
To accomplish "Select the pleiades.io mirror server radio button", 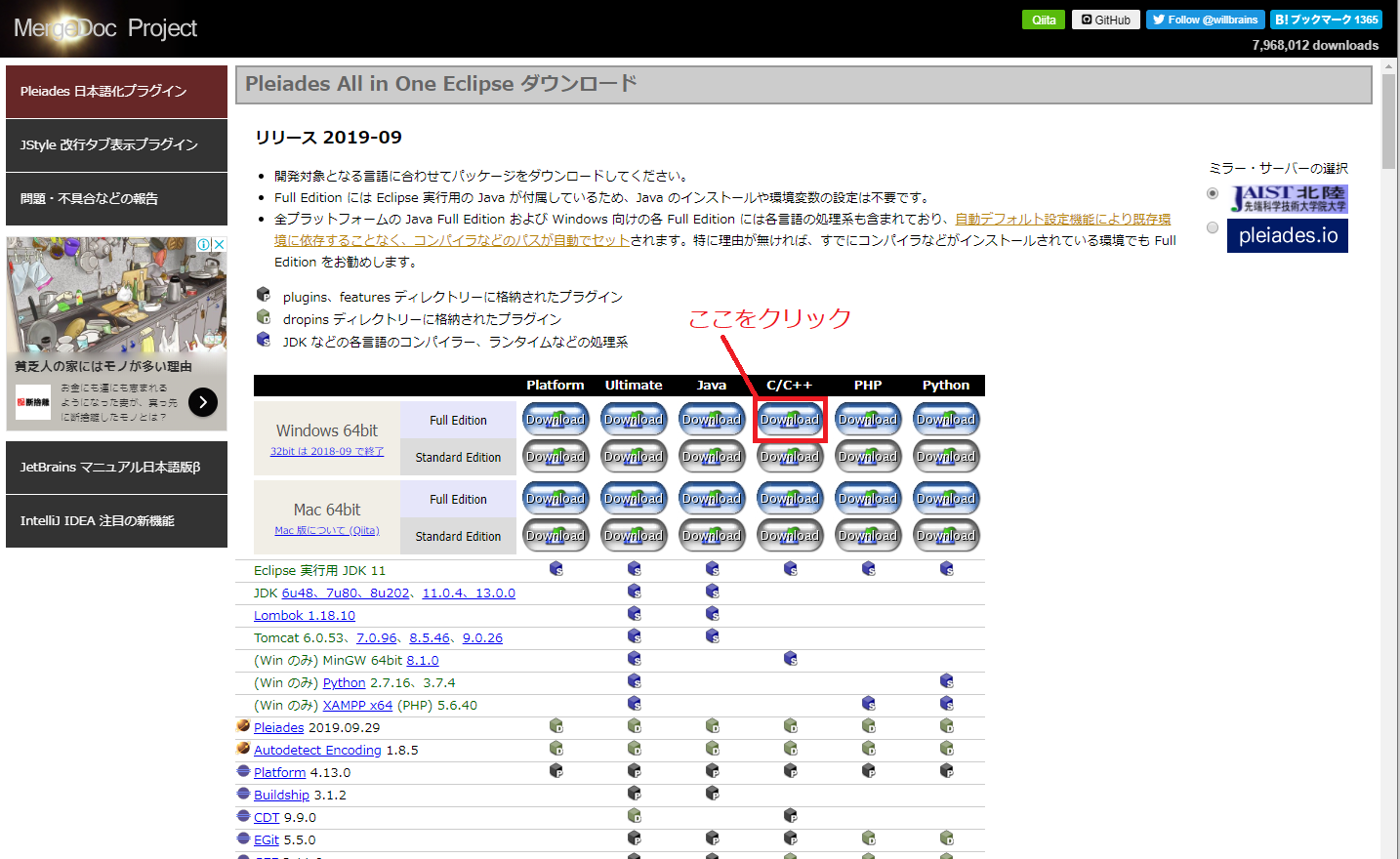I will coord(1213,227).
